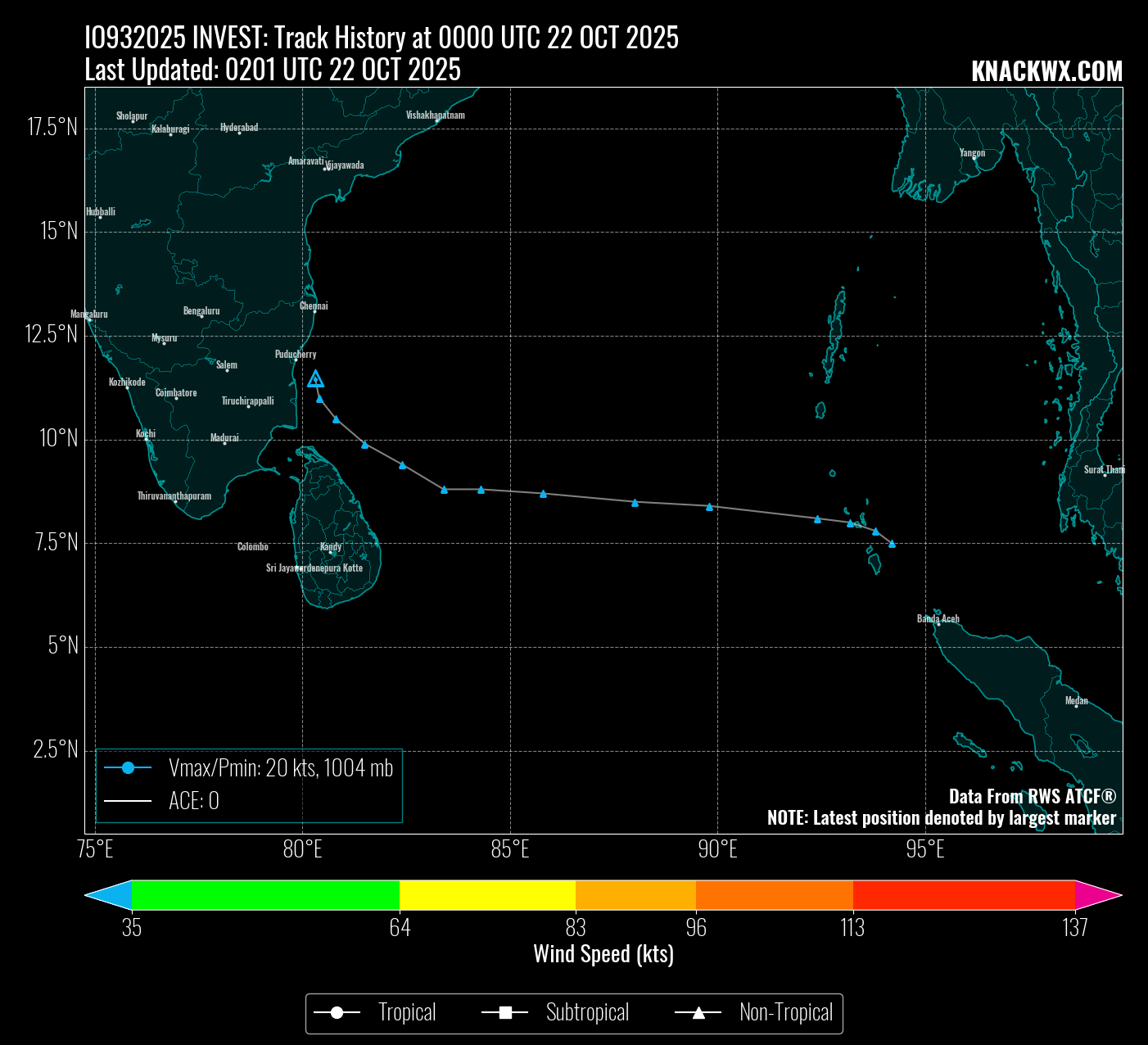The height and width of the screenshot is (1045, 1148).
Task: Pick the red 113–137 kts color band
Action: tap(963, 895)
